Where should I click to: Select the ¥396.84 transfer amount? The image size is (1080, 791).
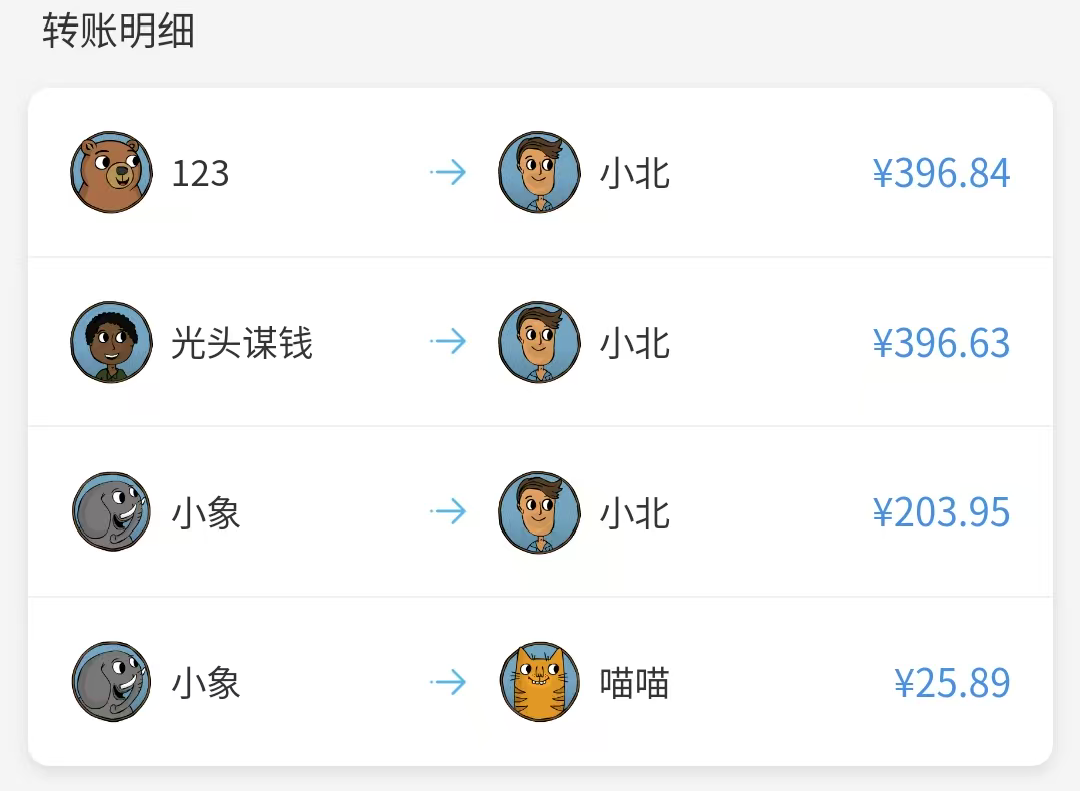941,173
